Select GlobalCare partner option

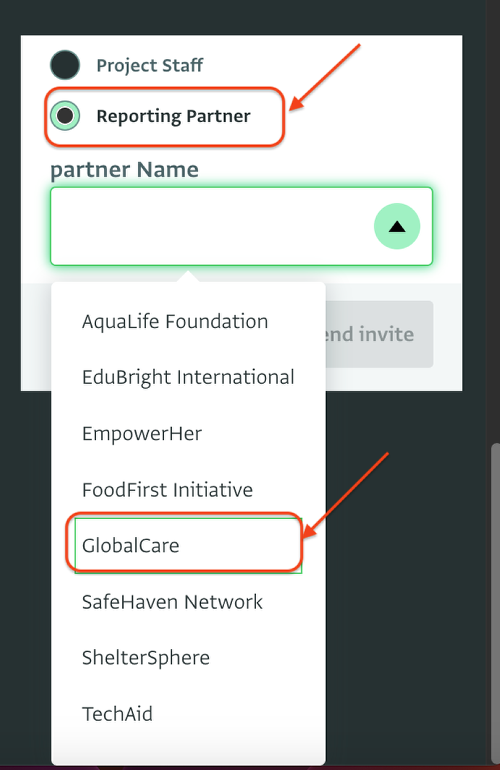188,546
